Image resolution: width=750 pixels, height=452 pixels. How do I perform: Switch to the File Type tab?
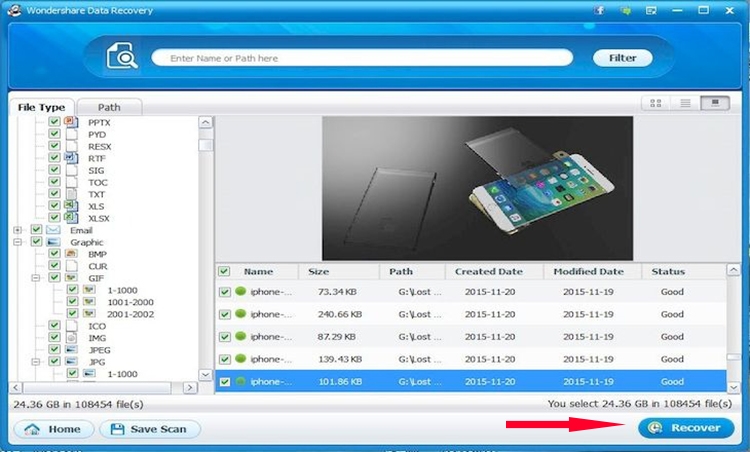[x=42, y=107]
